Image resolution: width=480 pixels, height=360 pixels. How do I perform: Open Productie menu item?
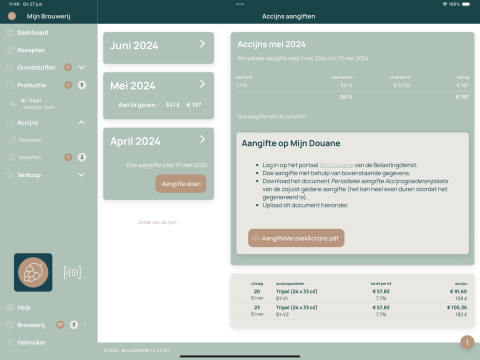[x=31, y=85]
